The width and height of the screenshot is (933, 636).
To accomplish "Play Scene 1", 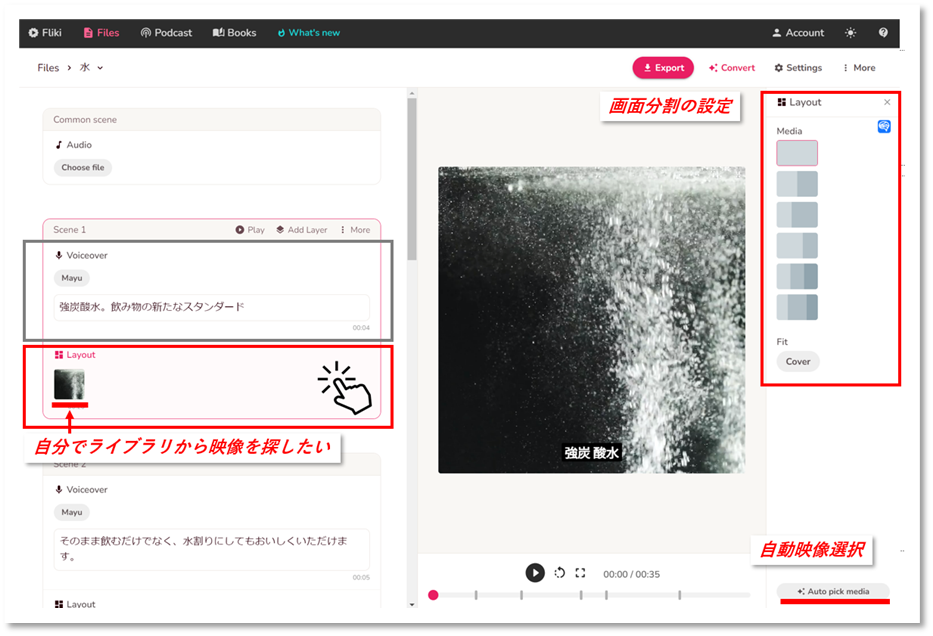I will click(x=250, y=230).
